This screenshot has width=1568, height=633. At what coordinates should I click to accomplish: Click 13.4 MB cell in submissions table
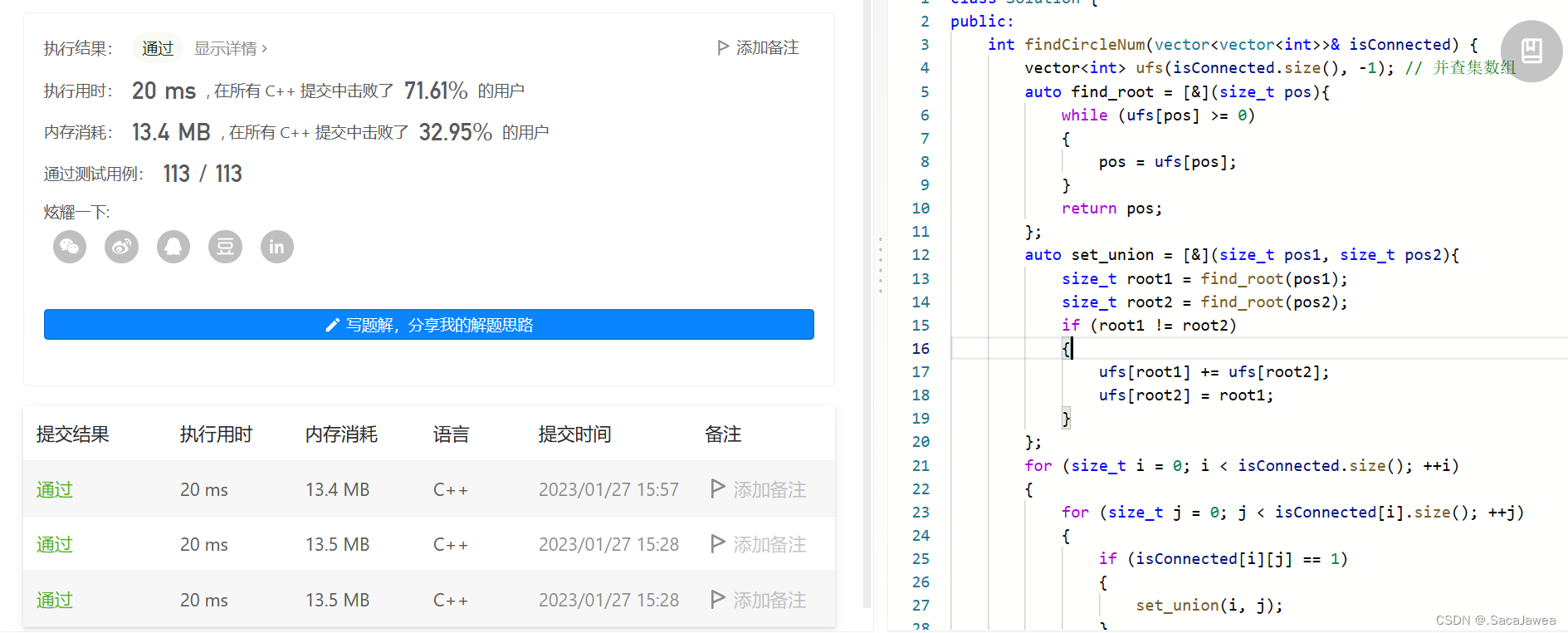[338, 490]
